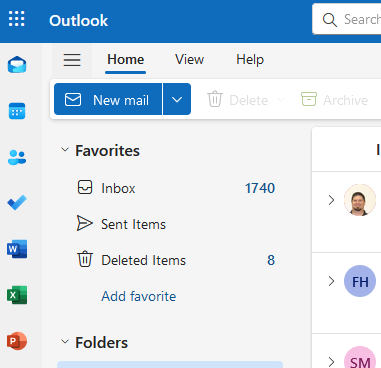Expand the FH message conversation
The height and width of the screenshot is (368, 381).
pyautogui.click(x=331, y=281)
